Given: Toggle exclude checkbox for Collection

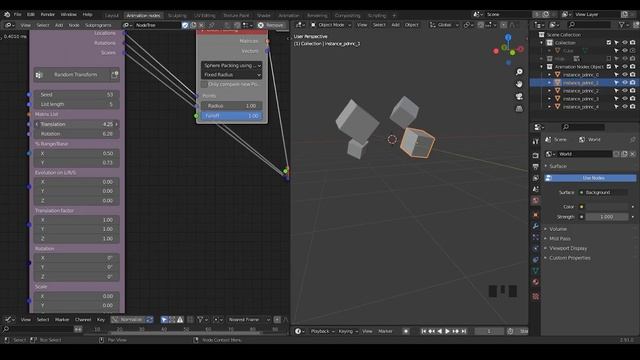Looking at the screenshot, I should click(609, 42).
